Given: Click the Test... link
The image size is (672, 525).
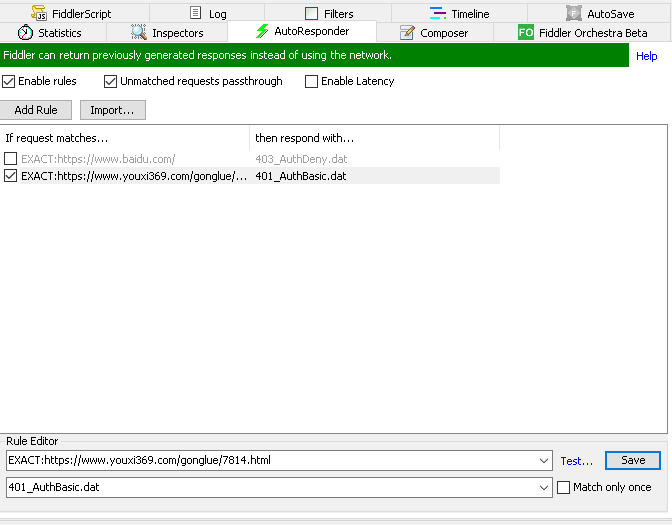Looking at the screenshot, I should click(x=576, y=461).
